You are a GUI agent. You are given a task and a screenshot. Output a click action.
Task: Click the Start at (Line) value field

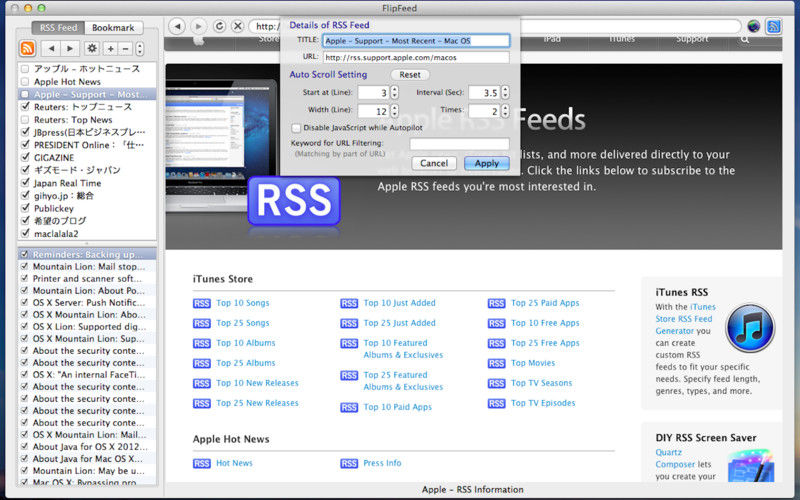click(373, 92)
